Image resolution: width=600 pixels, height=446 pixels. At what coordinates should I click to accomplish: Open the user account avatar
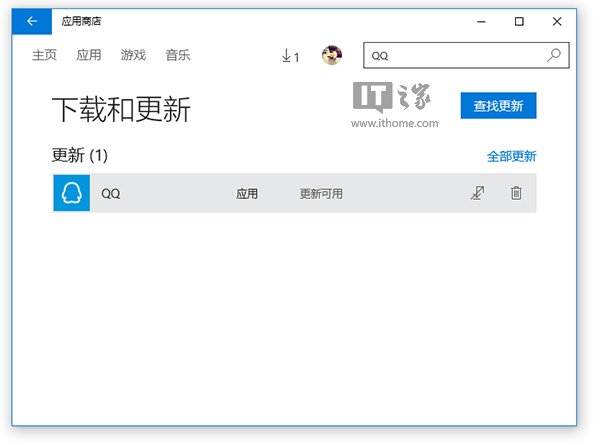point(332,55)
